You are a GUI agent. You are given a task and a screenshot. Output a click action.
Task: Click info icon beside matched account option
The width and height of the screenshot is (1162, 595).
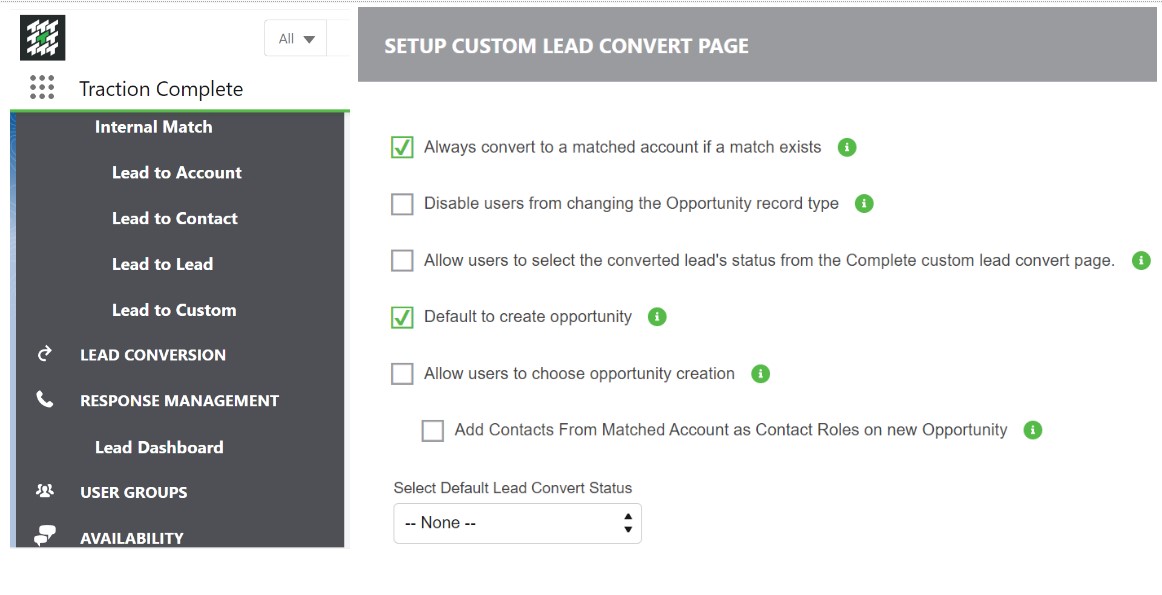[847, 147]
